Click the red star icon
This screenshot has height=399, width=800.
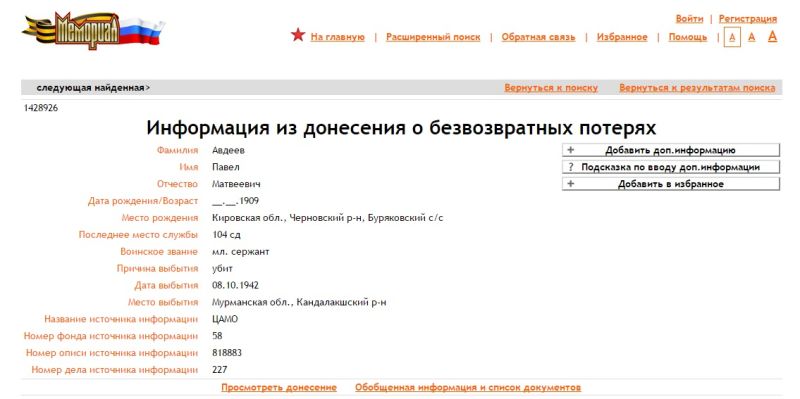(x=298, y=35)
